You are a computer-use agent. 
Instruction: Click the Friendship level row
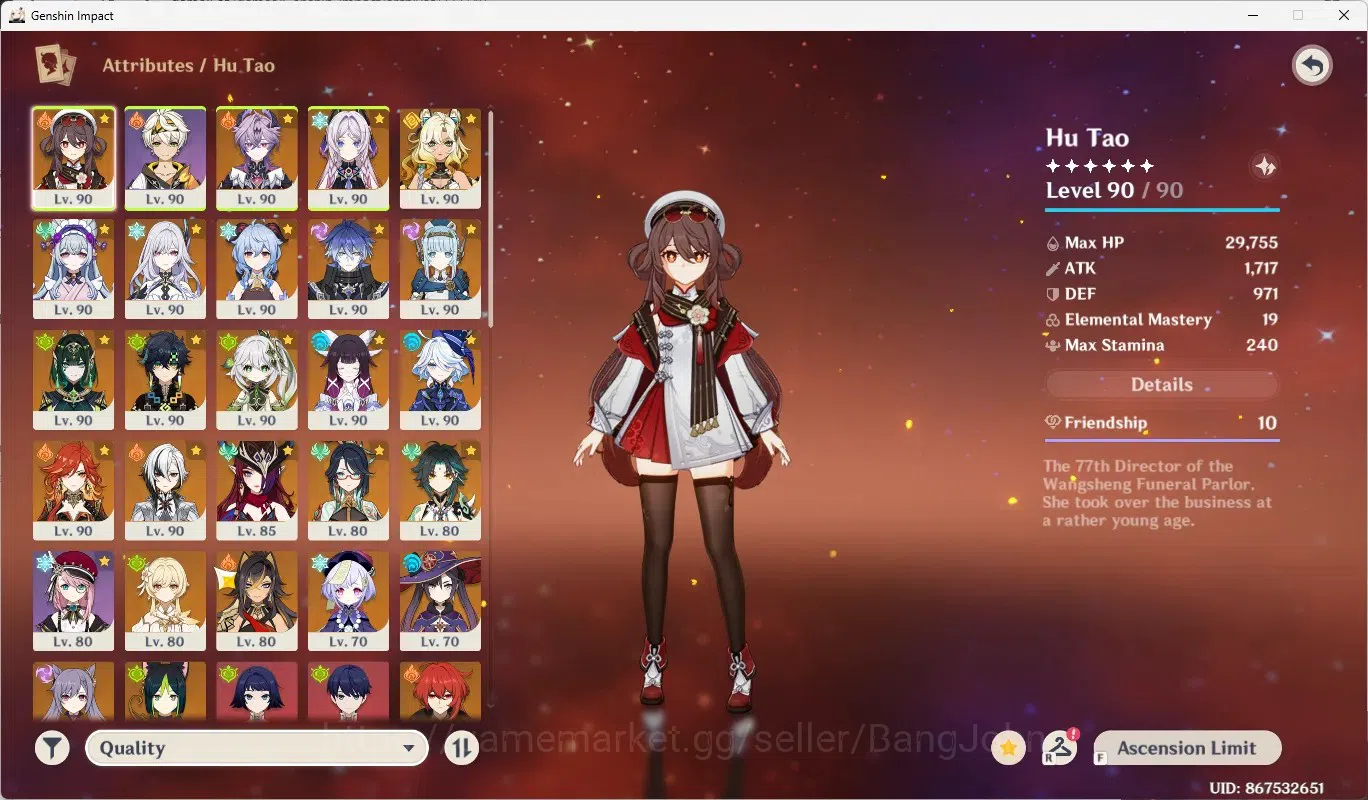pos(1162,423)
